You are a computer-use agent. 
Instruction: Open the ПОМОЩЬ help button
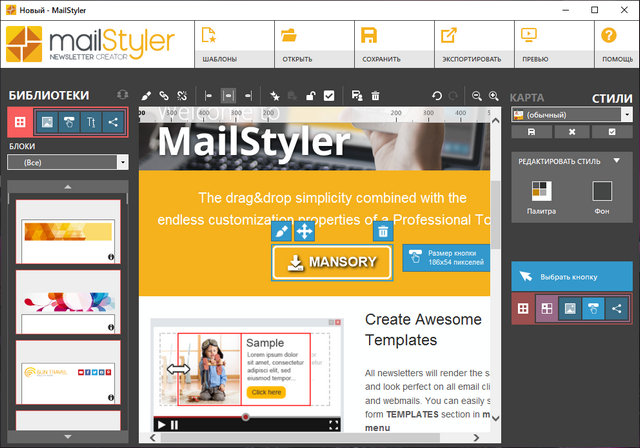click(617, 44)
